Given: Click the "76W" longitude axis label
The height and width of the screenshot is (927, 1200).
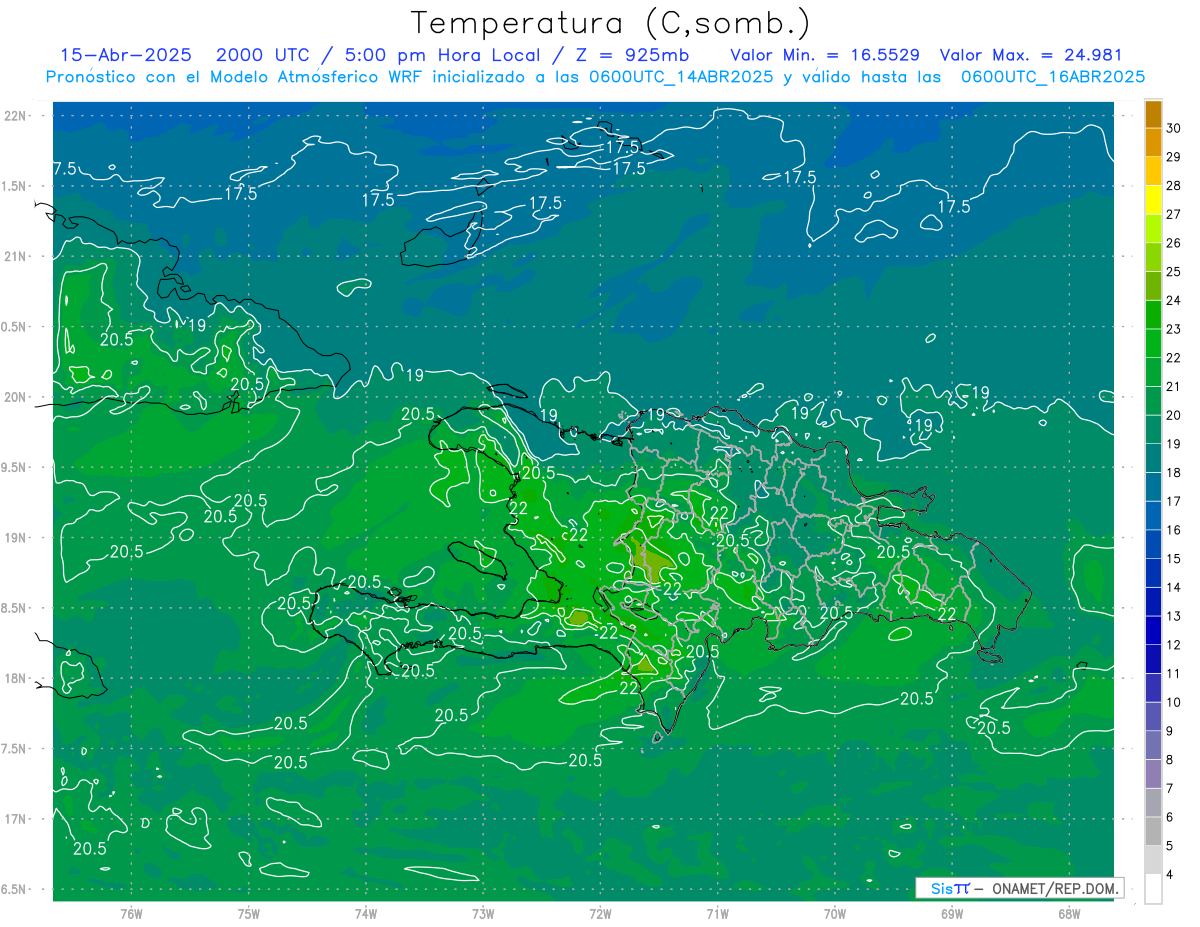Looking at the screenshot, I should click(x=131, y=914).
